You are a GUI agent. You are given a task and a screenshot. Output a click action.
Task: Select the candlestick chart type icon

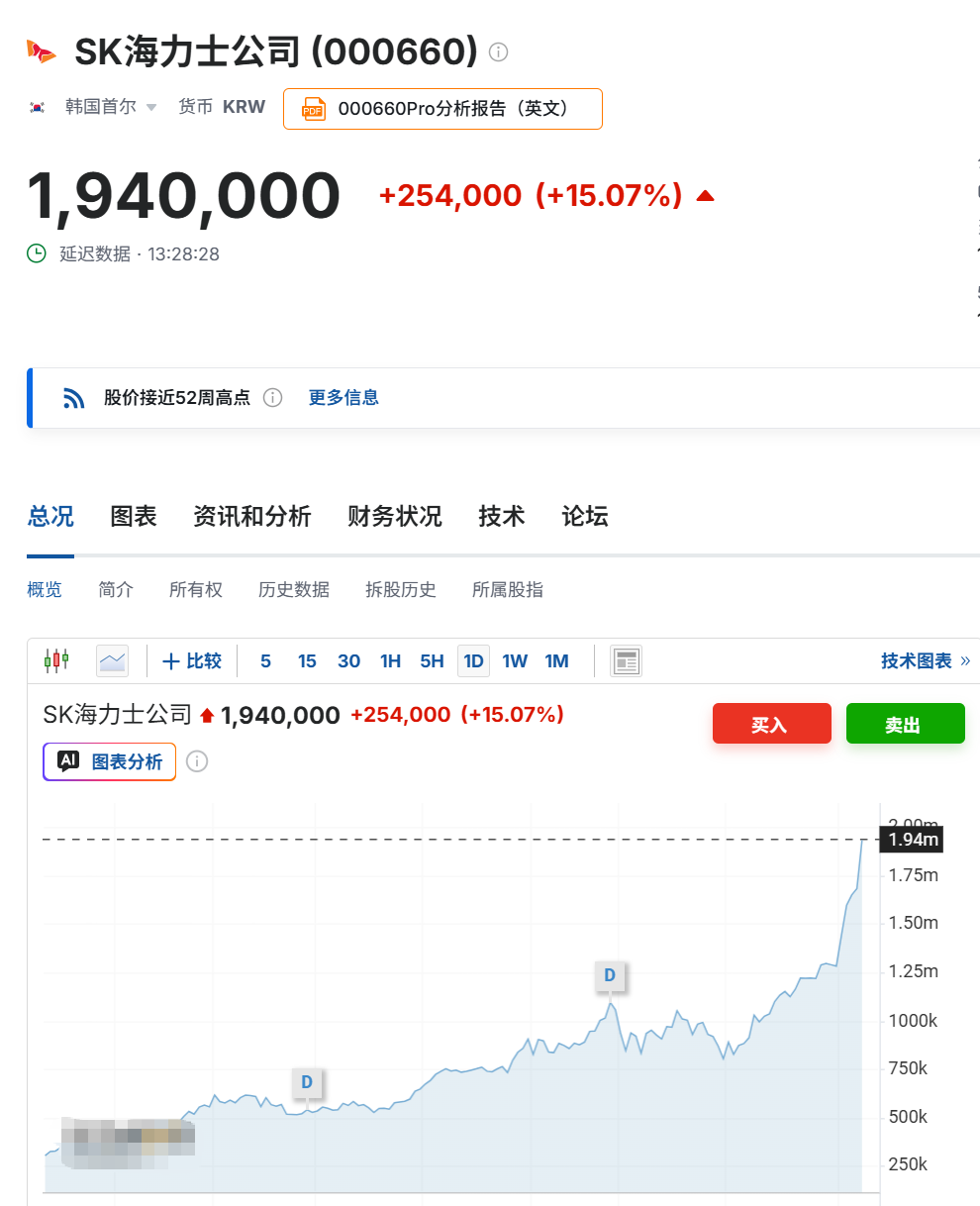(56, 660)
